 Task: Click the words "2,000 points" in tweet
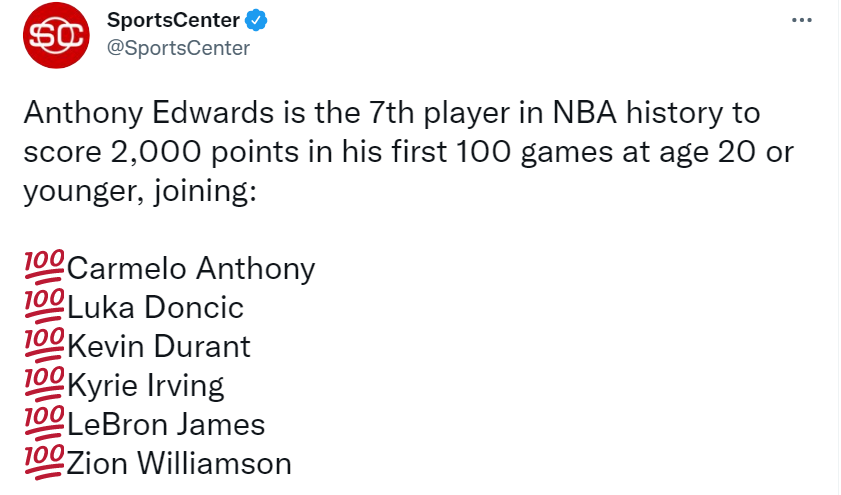pos(204,152)
